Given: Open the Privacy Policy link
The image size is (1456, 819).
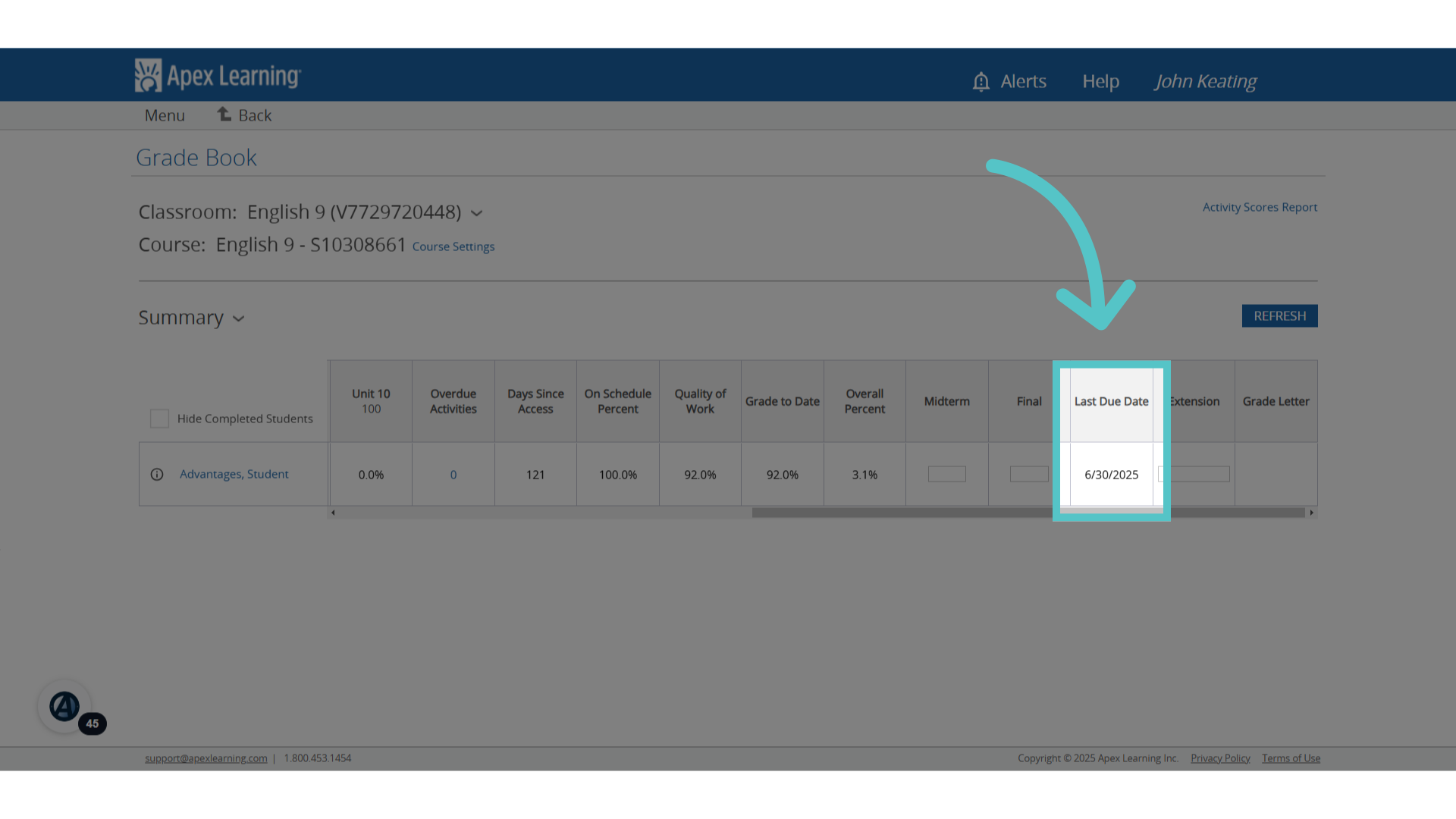Looking at the screenshot, I should pos(1220,758).
